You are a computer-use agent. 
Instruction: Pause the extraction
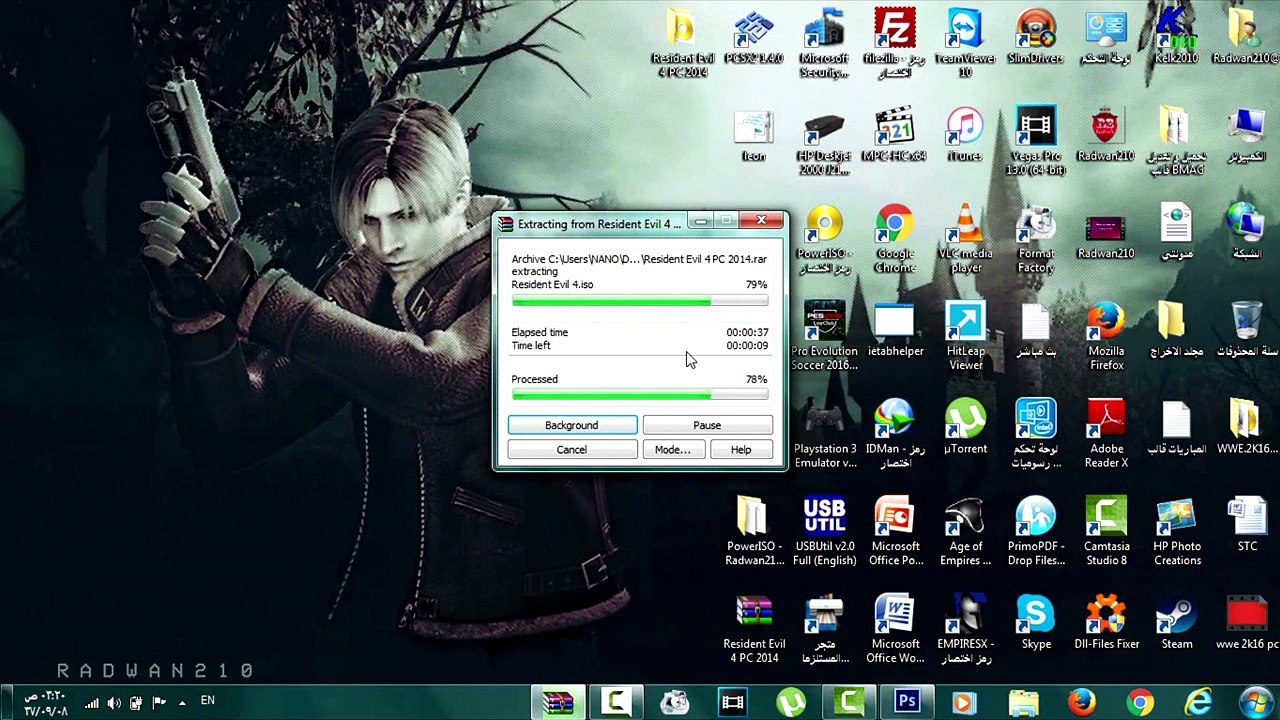[x=707, y=425]
